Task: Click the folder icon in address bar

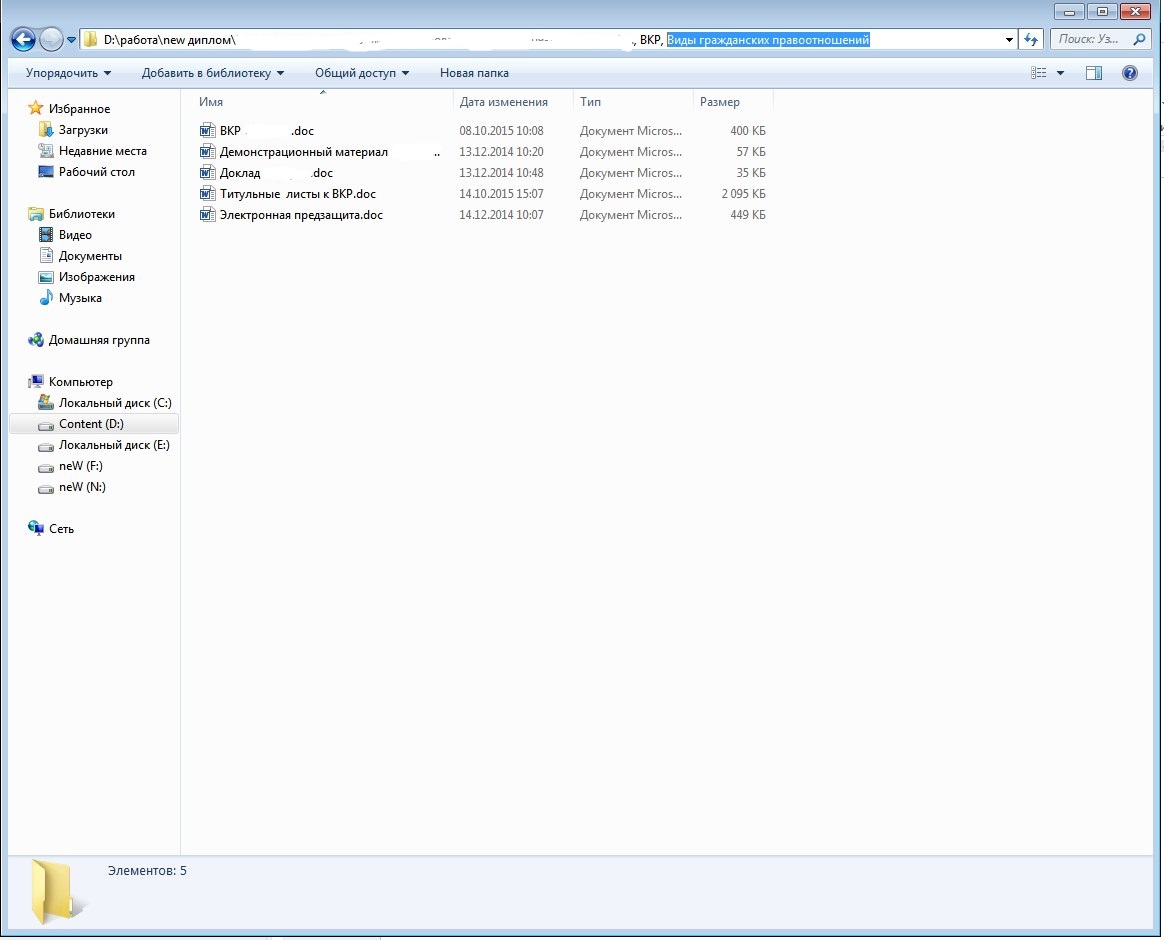Action: [x=91, y=39]
